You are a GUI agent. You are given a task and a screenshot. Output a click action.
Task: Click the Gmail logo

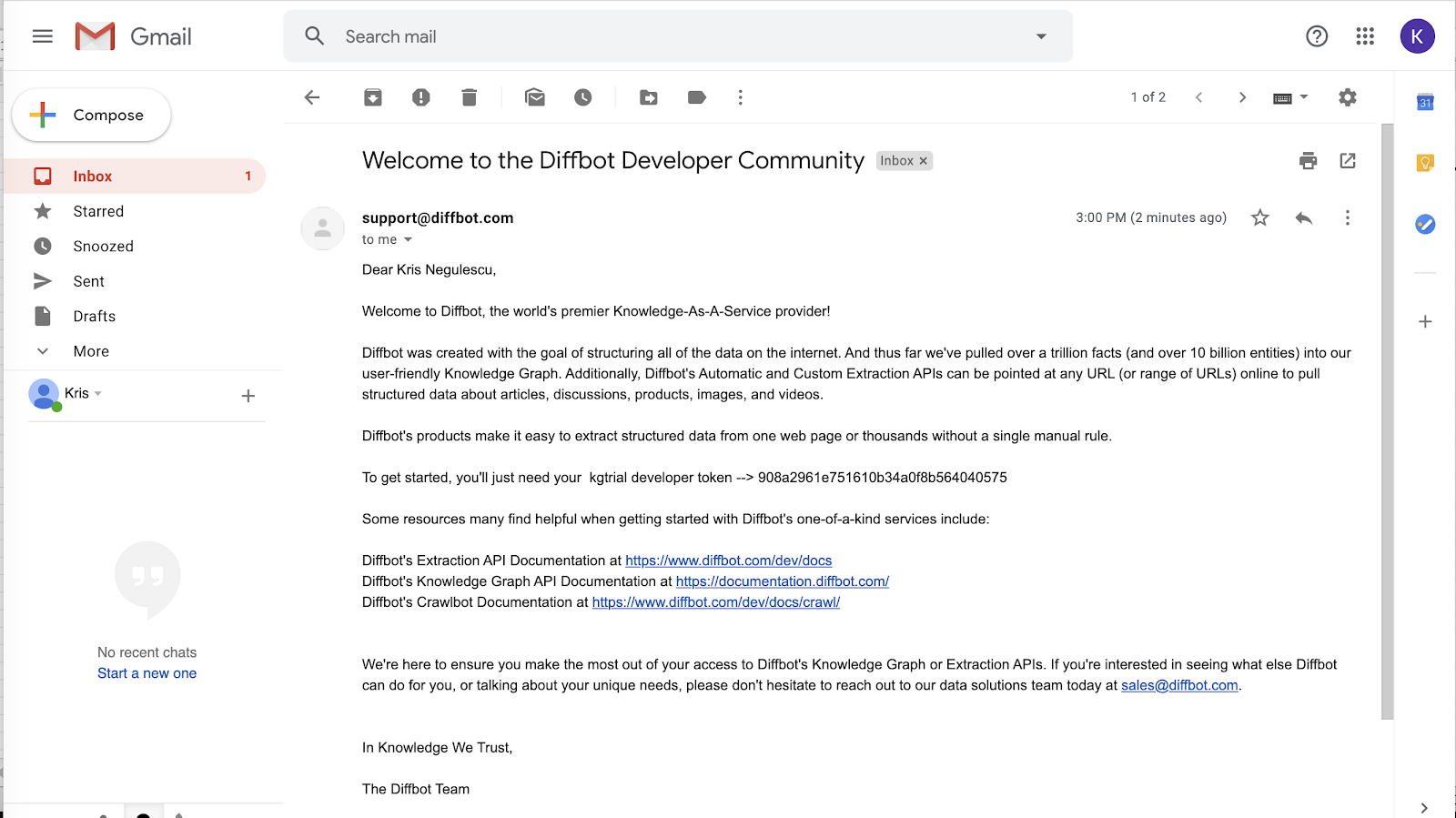pos(134,36)
